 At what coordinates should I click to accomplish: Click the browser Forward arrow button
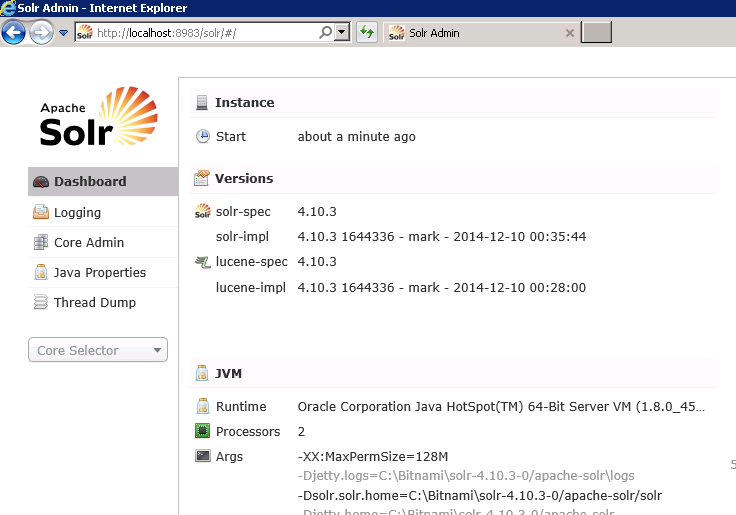41,33
